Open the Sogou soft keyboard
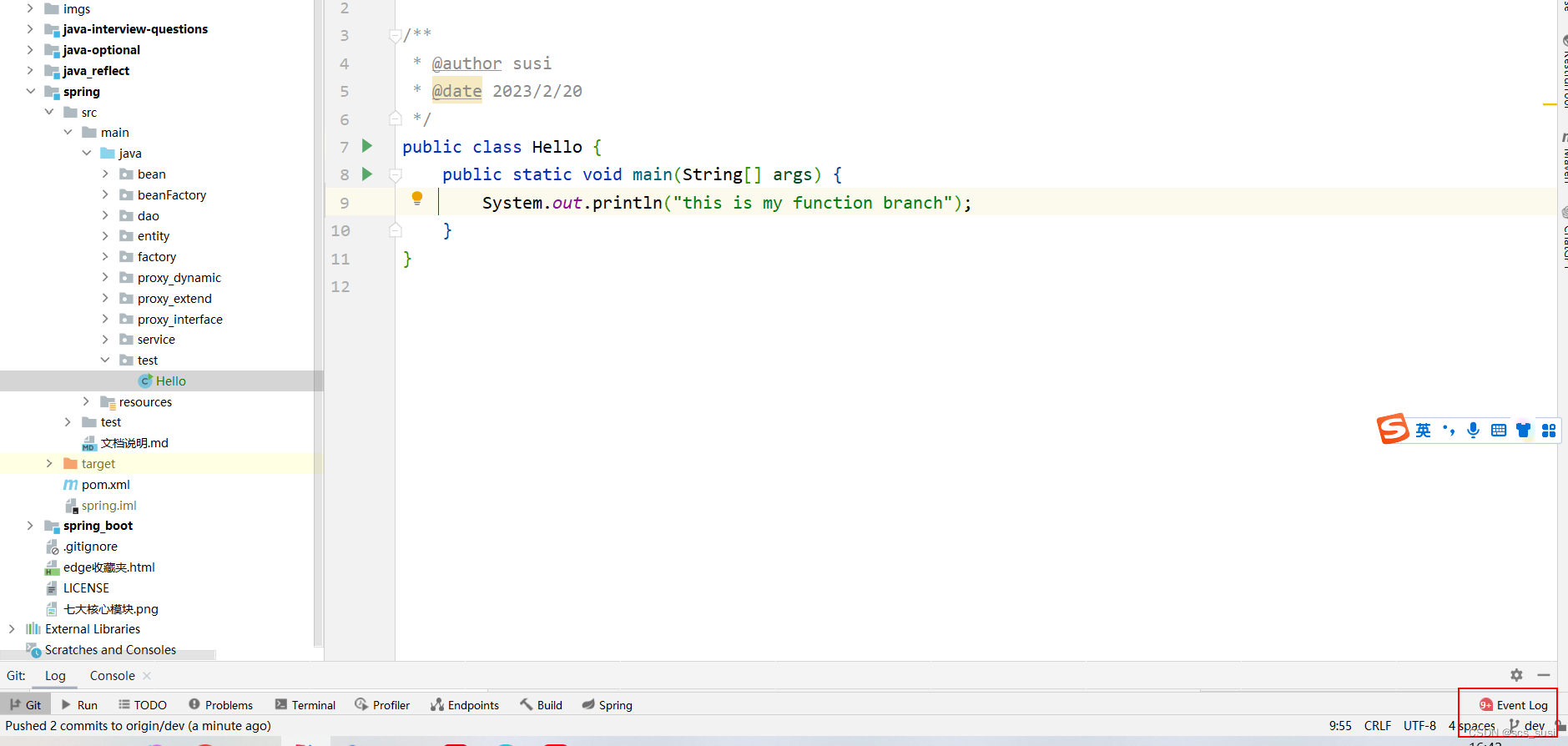 point(1499,430)
